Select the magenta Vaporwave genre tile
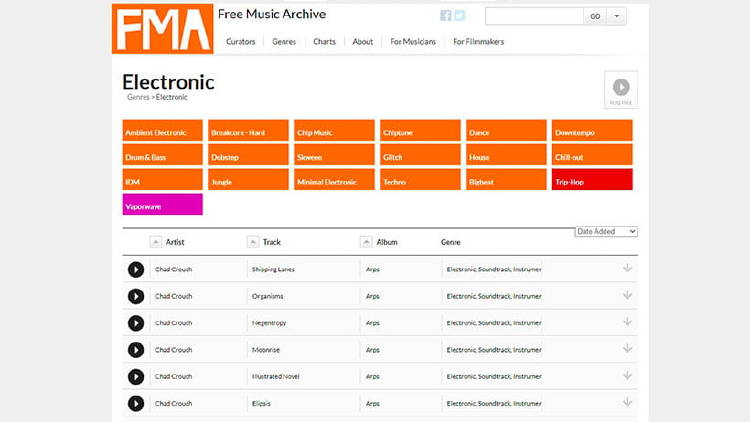 163,204
